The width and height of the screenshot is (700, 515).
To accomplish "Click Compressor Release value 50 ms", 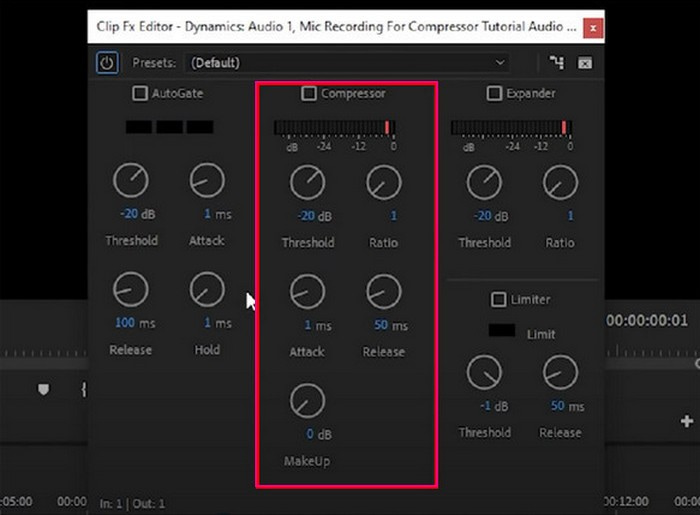I will [391, 325].
